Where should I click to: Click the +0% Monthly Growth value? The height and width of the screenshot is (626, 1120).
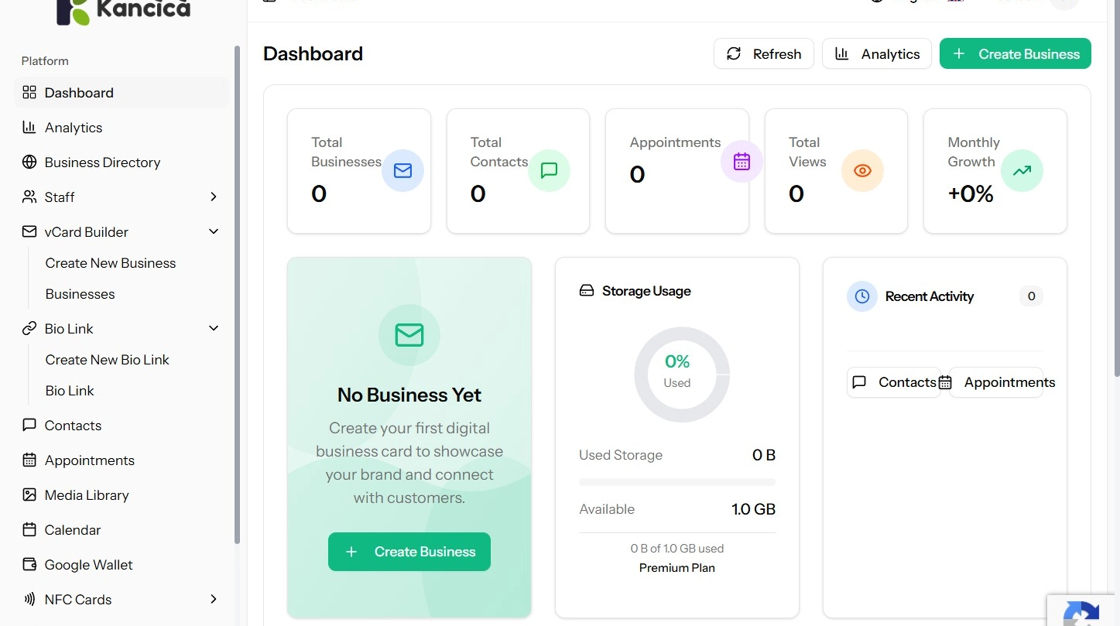pyautogui.click(x=970, y=194)
